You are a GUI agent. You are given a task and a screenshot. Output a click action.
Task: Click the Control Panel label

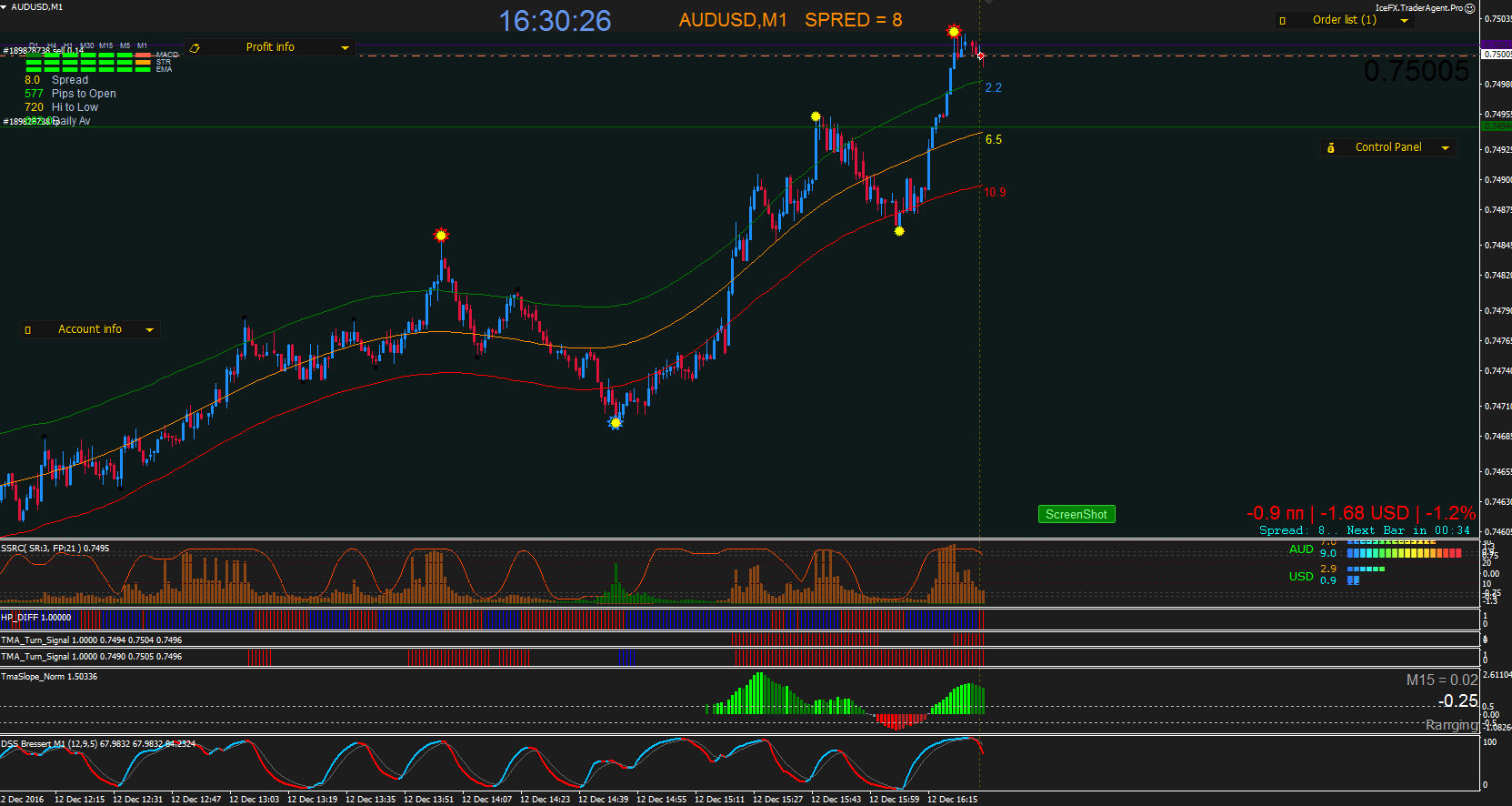[1388, 147]
